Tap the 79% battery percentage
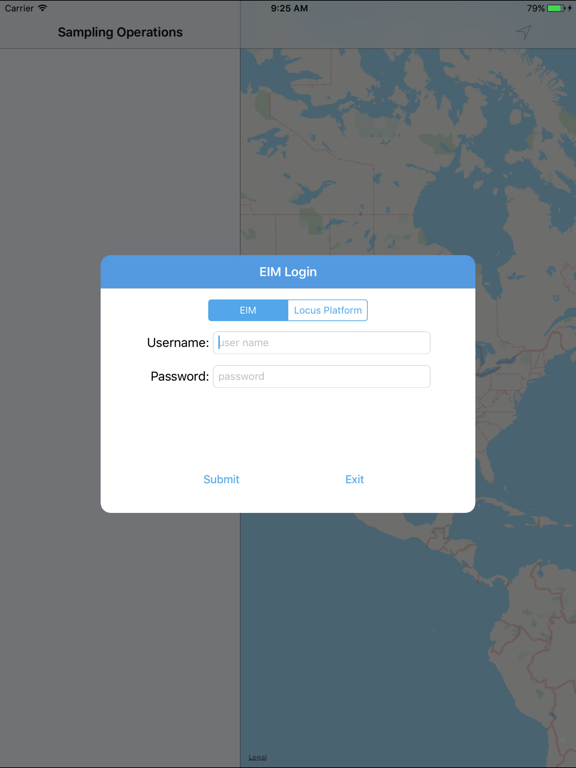Viewport: 576px width, 768px height. [x=536, y=8]
